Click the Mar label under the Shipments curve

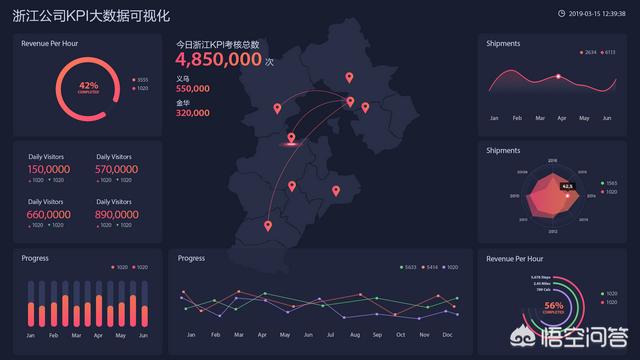tap(540, 118)
